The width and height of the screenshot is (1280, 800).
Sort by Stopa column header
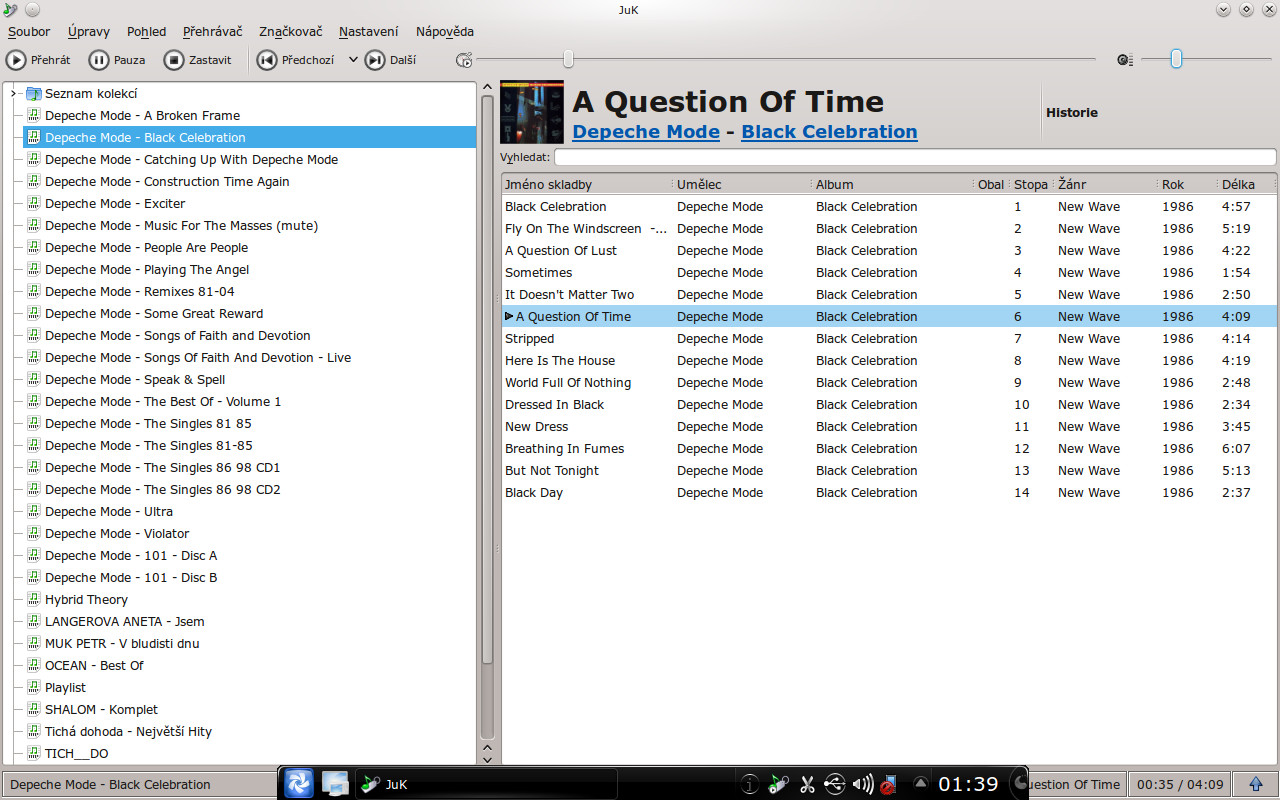(x=1031, y=184)
